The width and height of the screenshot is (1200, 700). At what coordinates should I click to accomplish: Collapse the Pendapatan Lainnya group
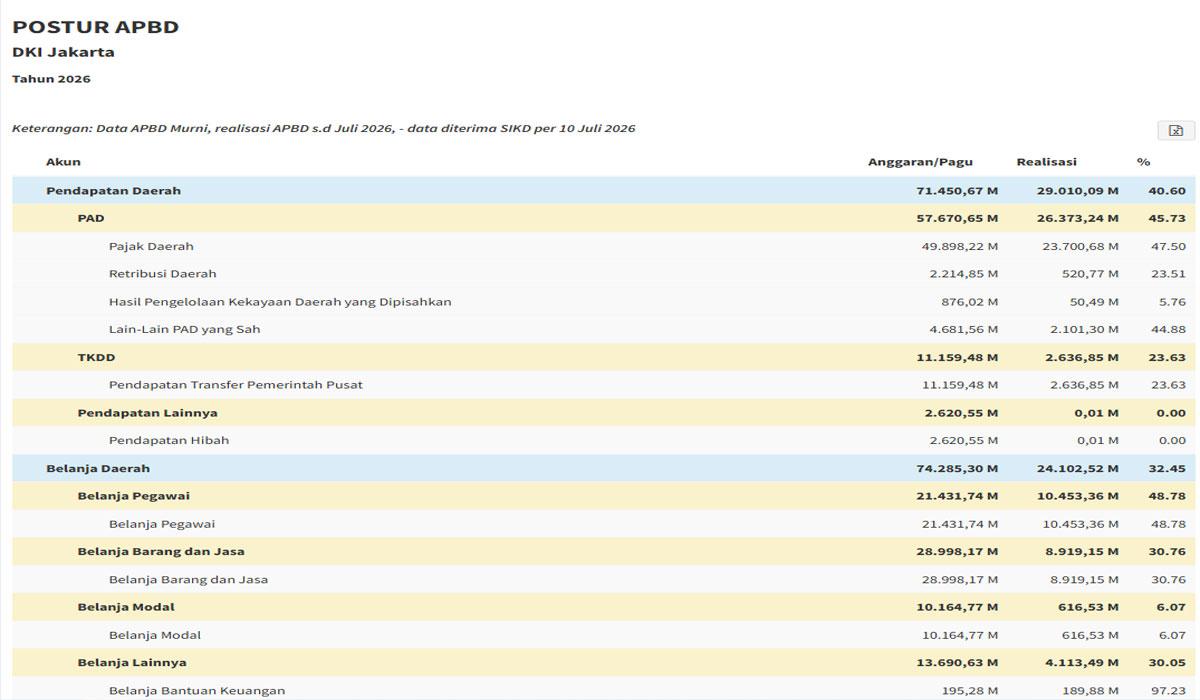pyautogui.click(x=604, y=413)
